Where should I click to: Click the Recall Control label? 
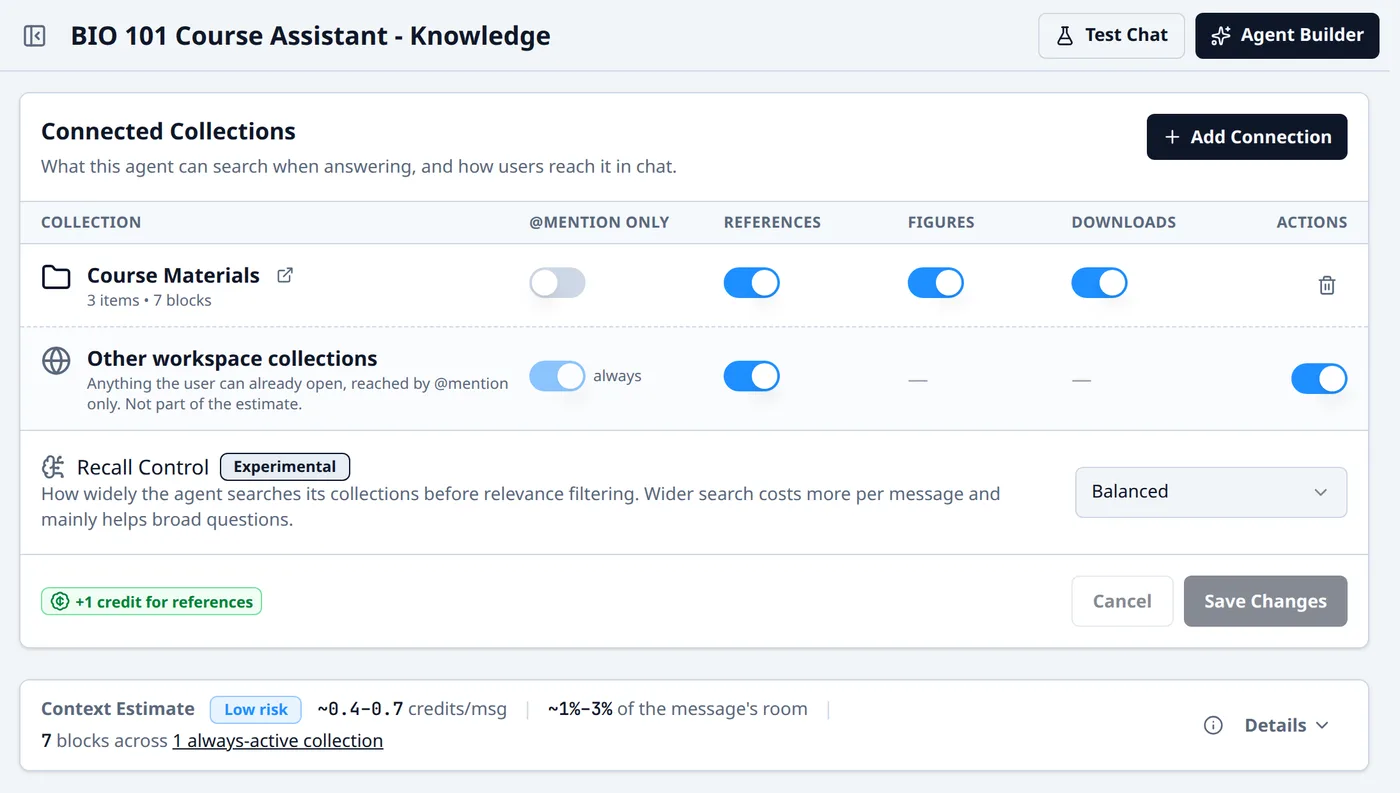(143, 467)
